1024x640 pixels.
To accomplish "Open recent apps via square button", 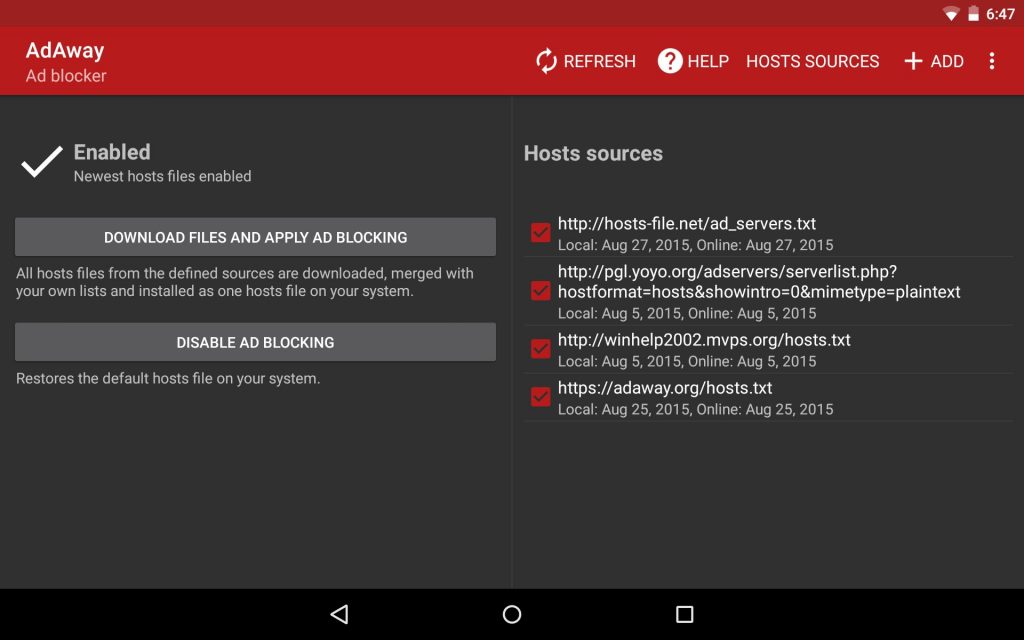I will click(684, 614).
